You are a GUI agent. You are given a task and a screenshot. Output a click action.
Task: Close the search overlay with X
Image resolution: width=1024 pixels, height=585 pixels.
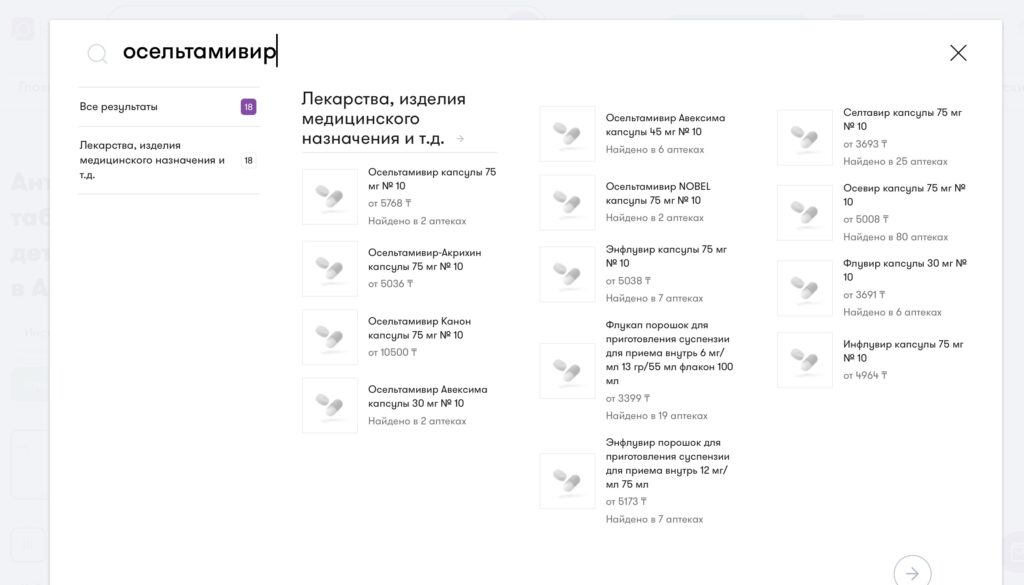[x=958, y=53]
